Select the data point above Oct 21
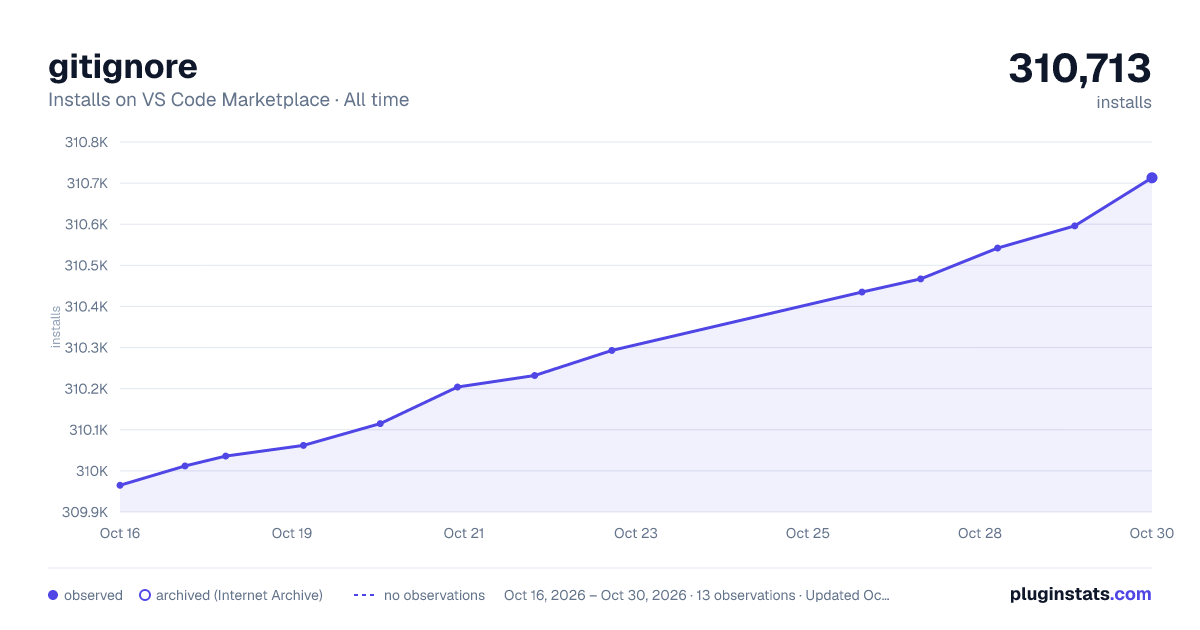Screen dimensions: 1200x630 click(457, 387)
